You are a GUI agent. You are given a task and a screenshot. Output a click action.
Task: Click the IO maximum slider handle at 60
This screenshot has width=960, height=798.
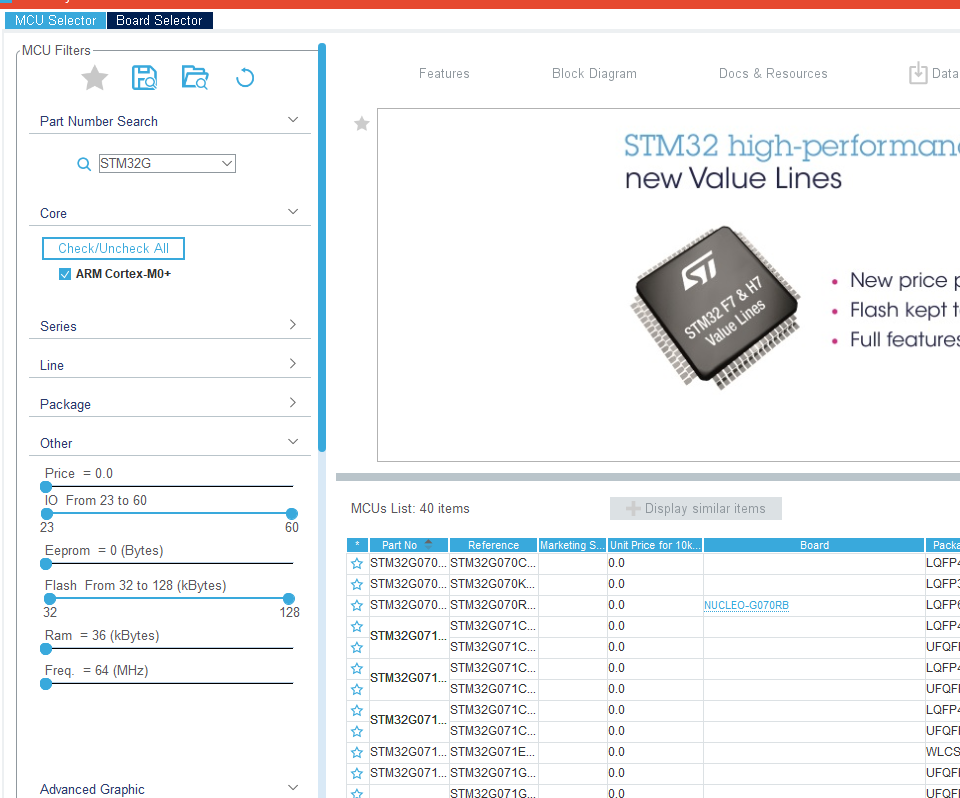(x=292, y=513)
